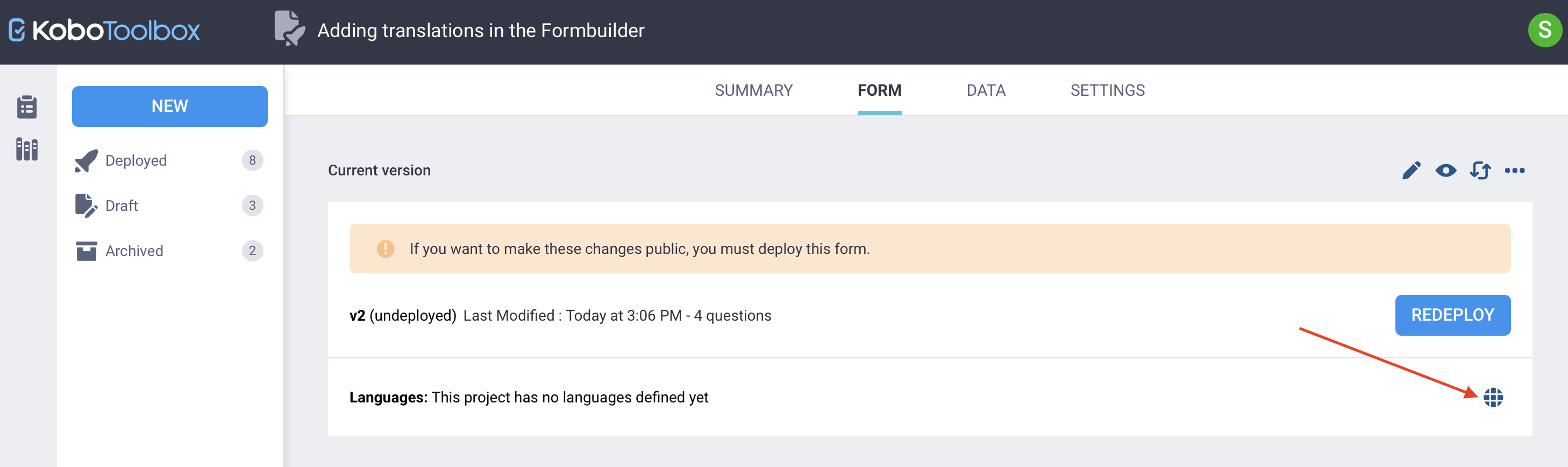The height and width of the screenshot is (467, 1568).
Task: Click the NEW project button
Action: pyautogui.click(x=169, y=106)
